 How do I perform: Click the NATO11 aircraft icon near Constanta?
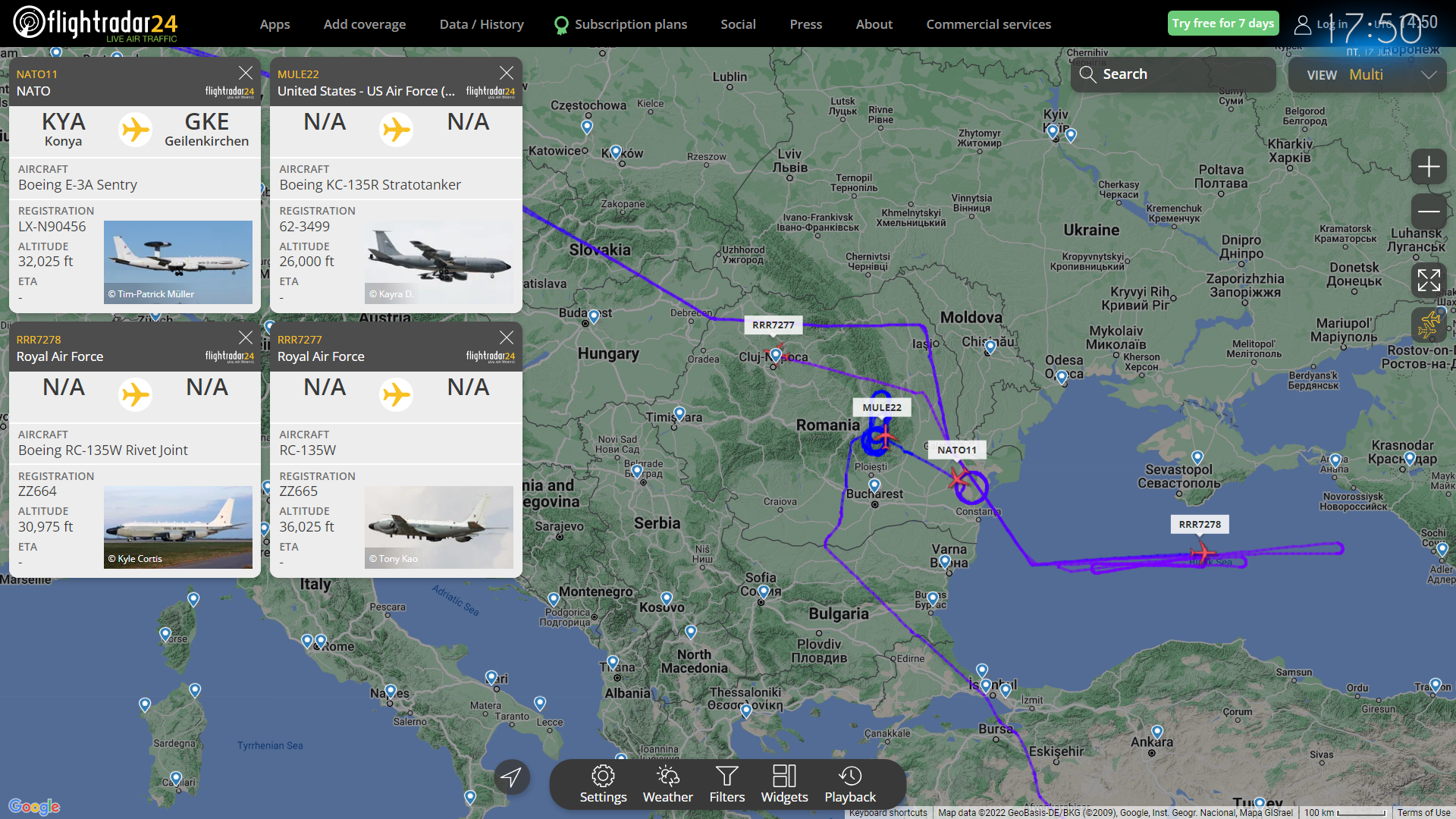(x=958, y=479)
